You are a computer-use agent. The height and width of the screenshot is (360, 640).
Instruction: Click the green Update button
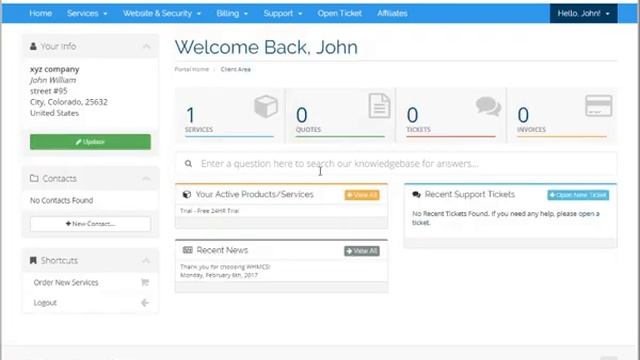pyautogui.click(x=90, y=142)
